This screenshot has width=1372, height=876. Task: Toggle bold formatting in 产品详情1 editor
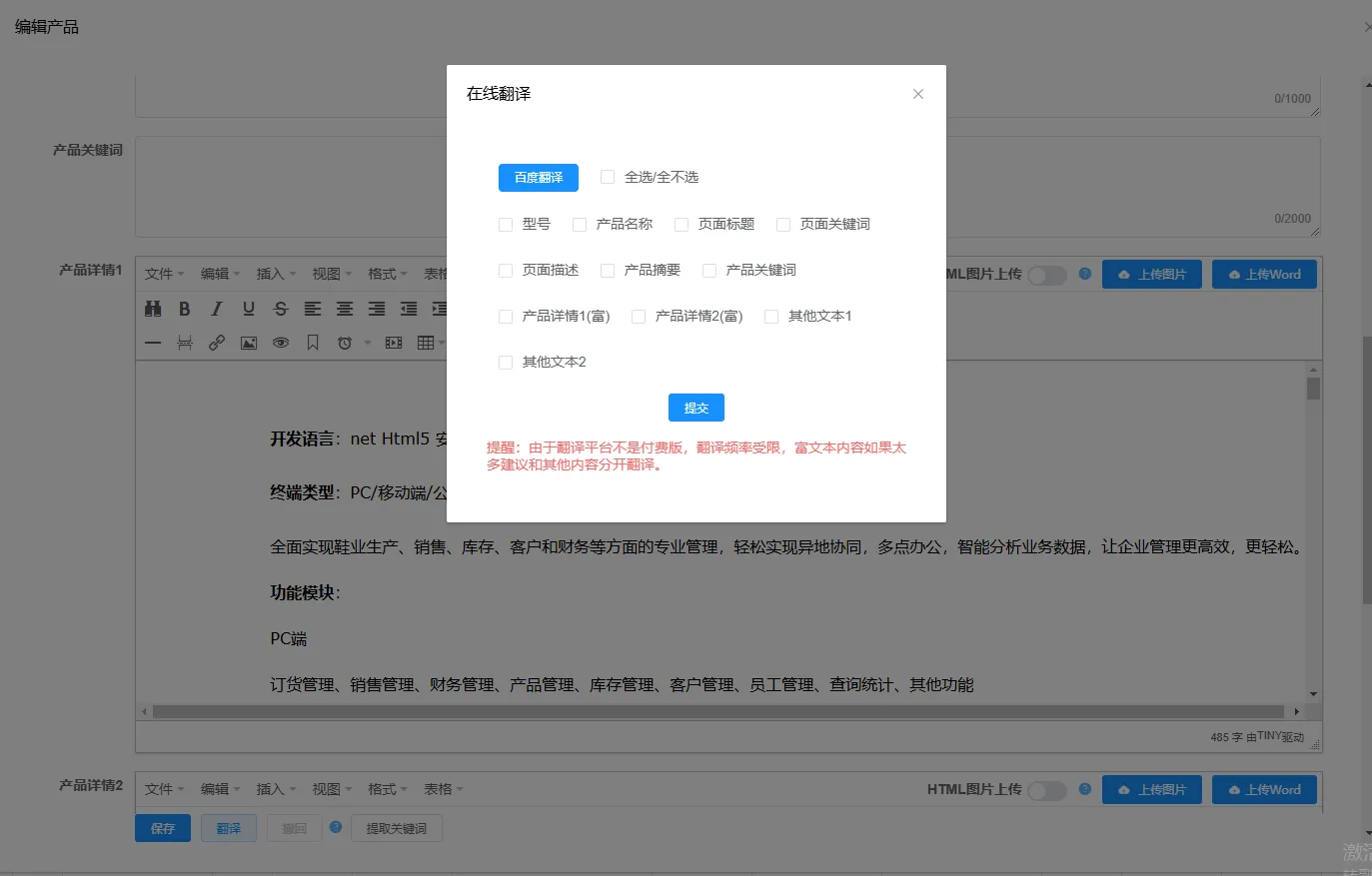point(185,309)
